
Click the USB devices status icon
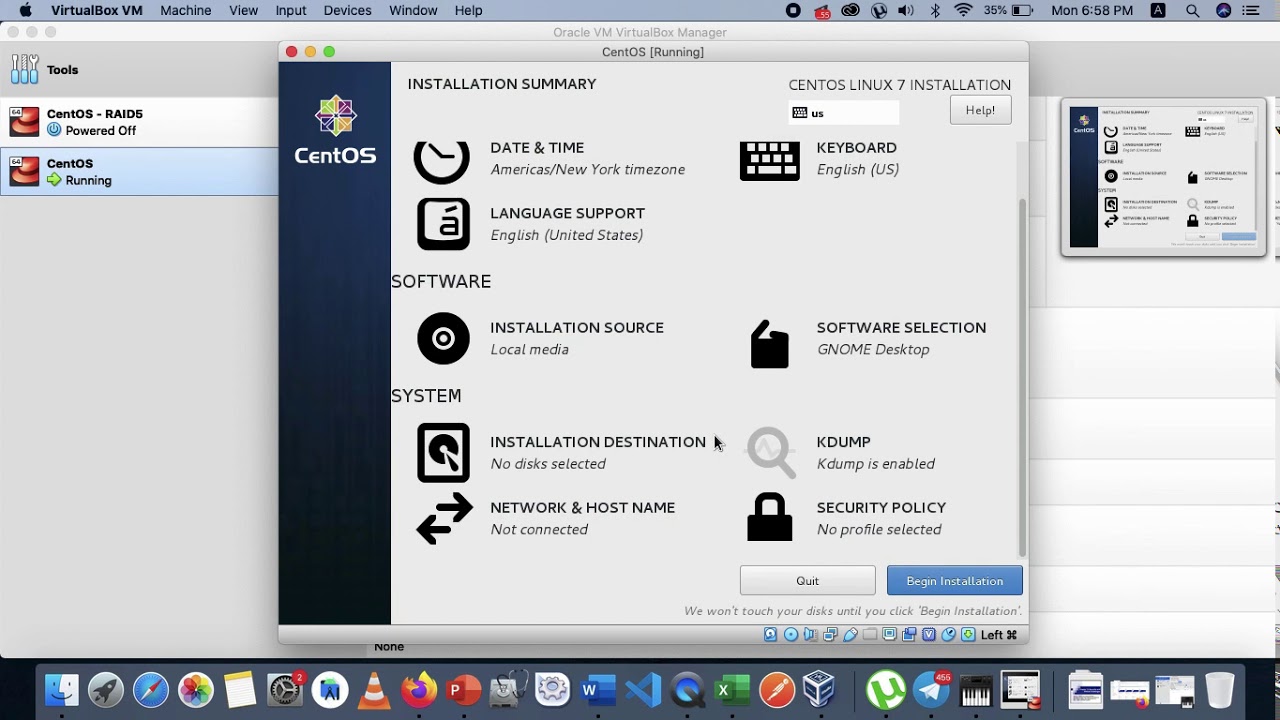pyautogui.click(x=850, y=635)
